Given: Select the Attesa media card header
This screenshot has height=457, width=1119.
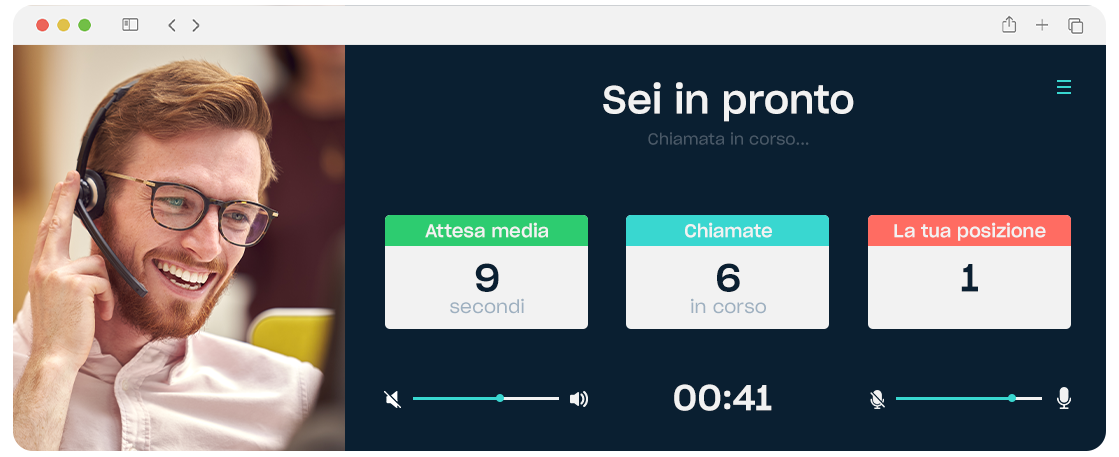Looking at the screenshot, I should 487,231.
